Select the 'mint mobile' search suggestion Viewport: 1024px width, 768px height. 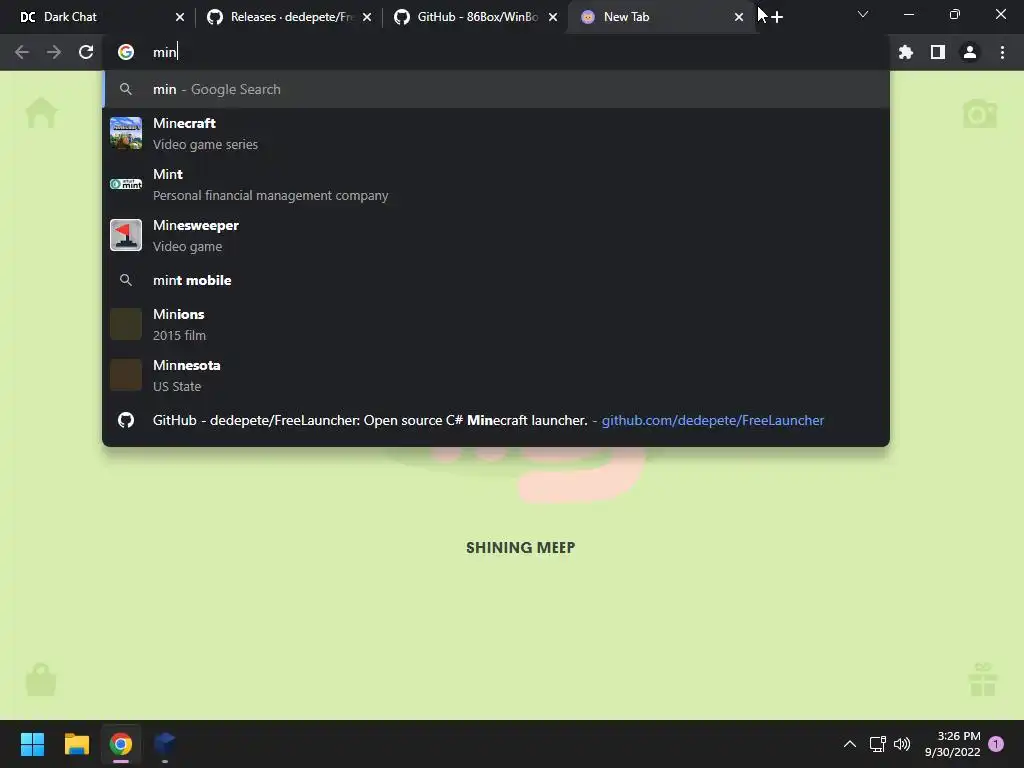[496, 280]
